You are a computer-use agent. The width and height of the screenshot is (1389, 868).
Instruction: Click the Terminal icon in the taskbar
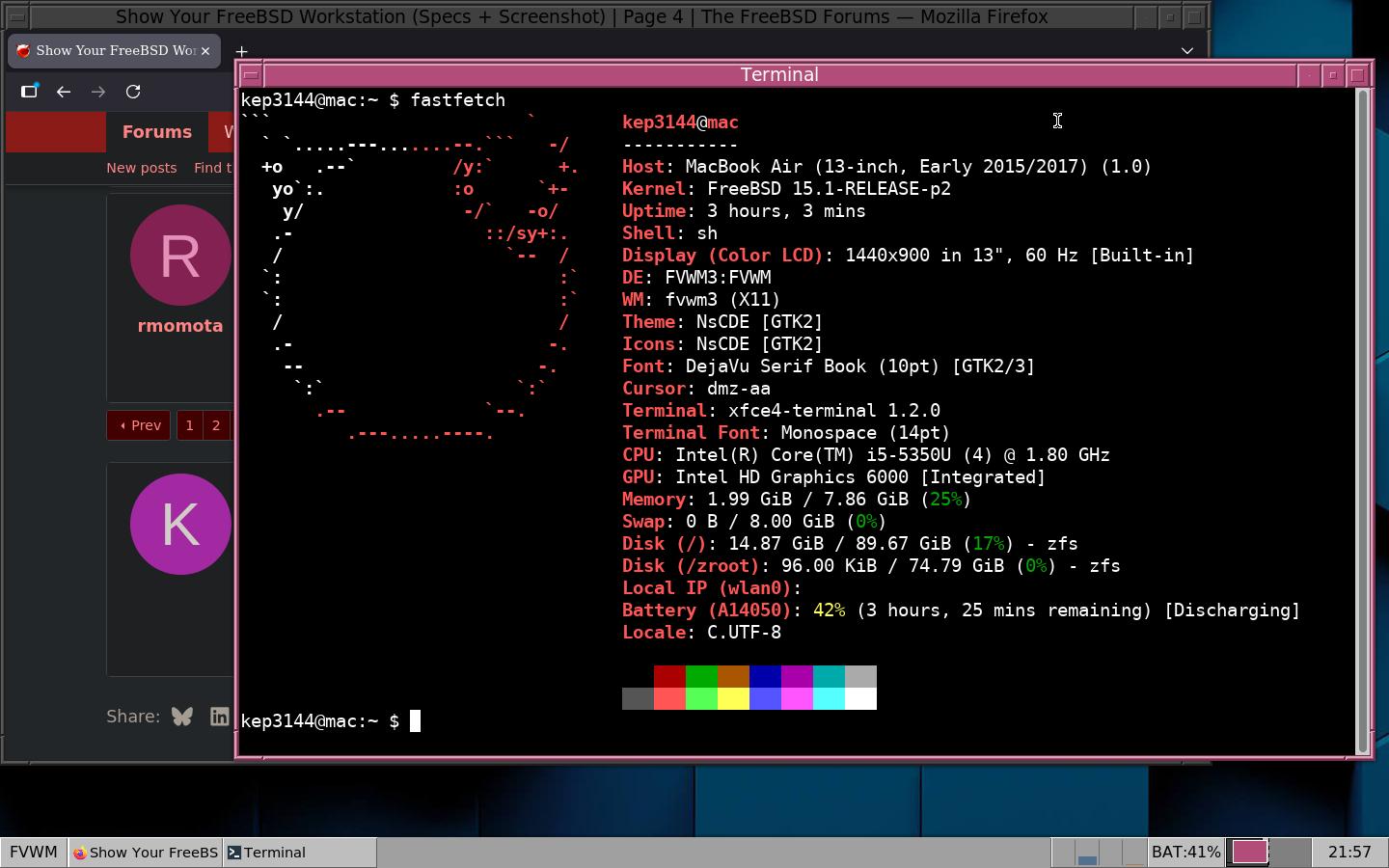click(234, 853)
